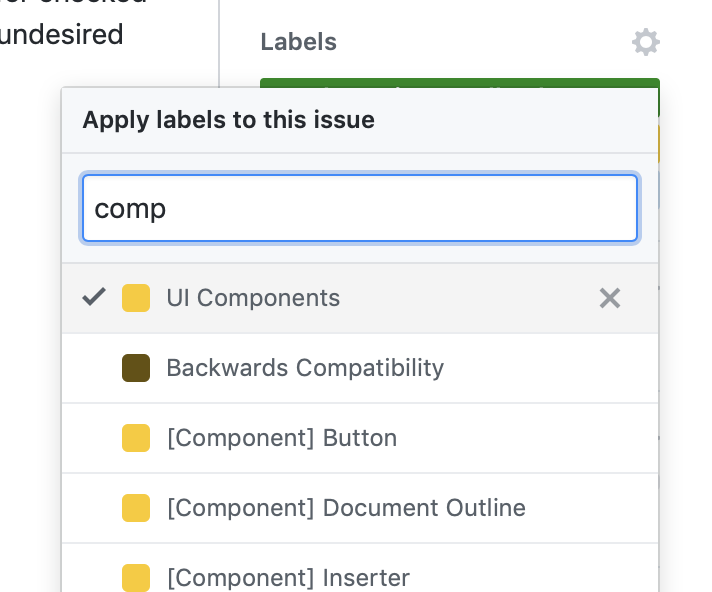This screenshot has width=712, height=592.
Task: Open the Labels gear settings icon
Action: coord(646,42)
